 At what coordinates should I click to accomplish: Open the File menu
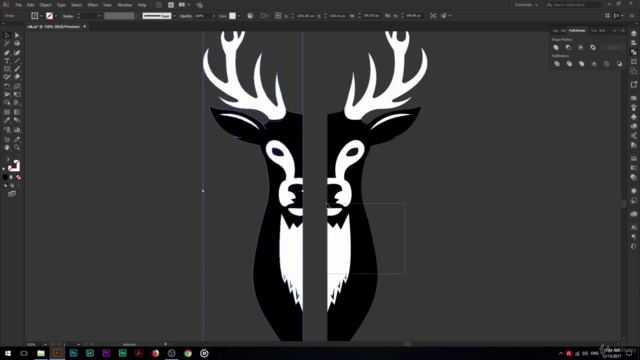(x=18, y=5)
